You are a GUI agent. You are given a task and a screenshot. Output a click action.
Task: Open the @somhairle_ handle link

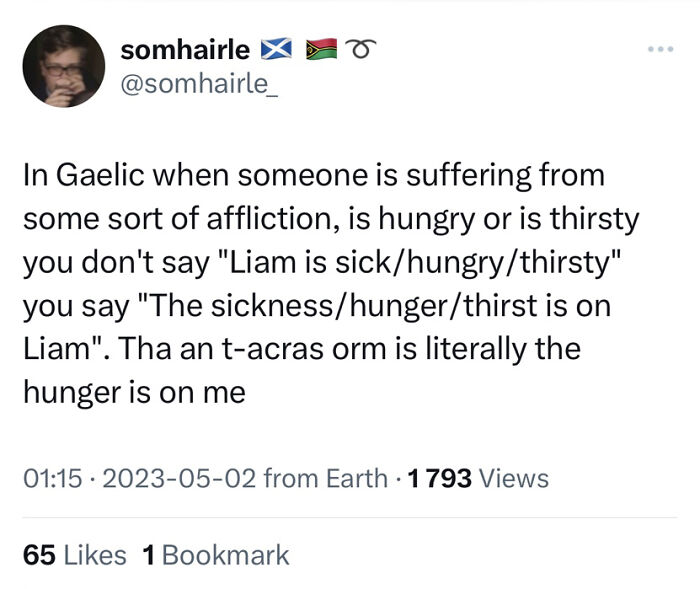(x=199, y=83)
